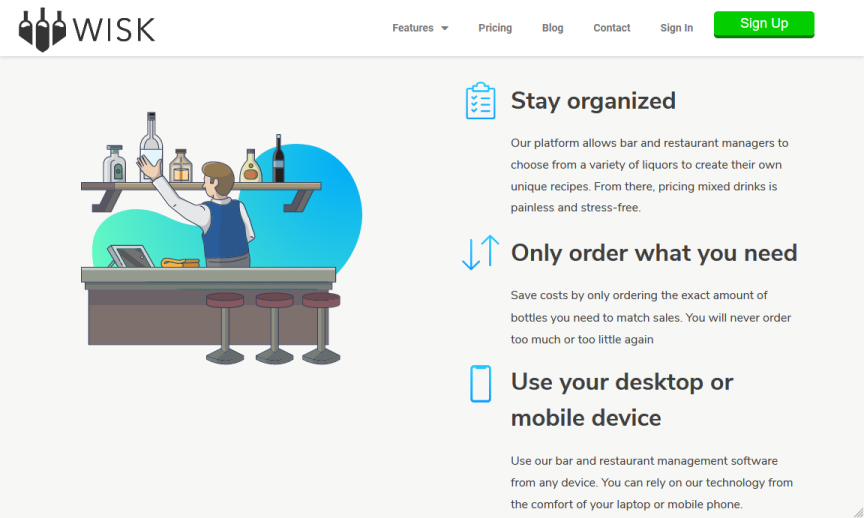Go to the Pricing page
Image resolution: width=864 pixels, height=518 pixels.
[x=495, y=28]
